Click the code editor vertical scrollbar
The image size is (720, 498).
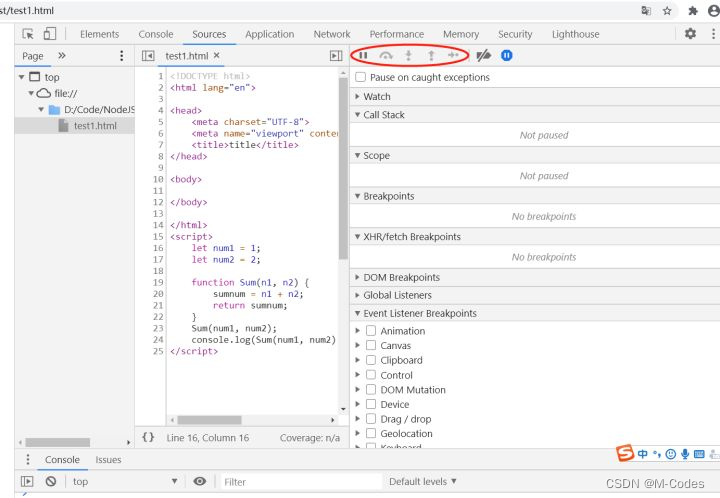tap(343, 168)
